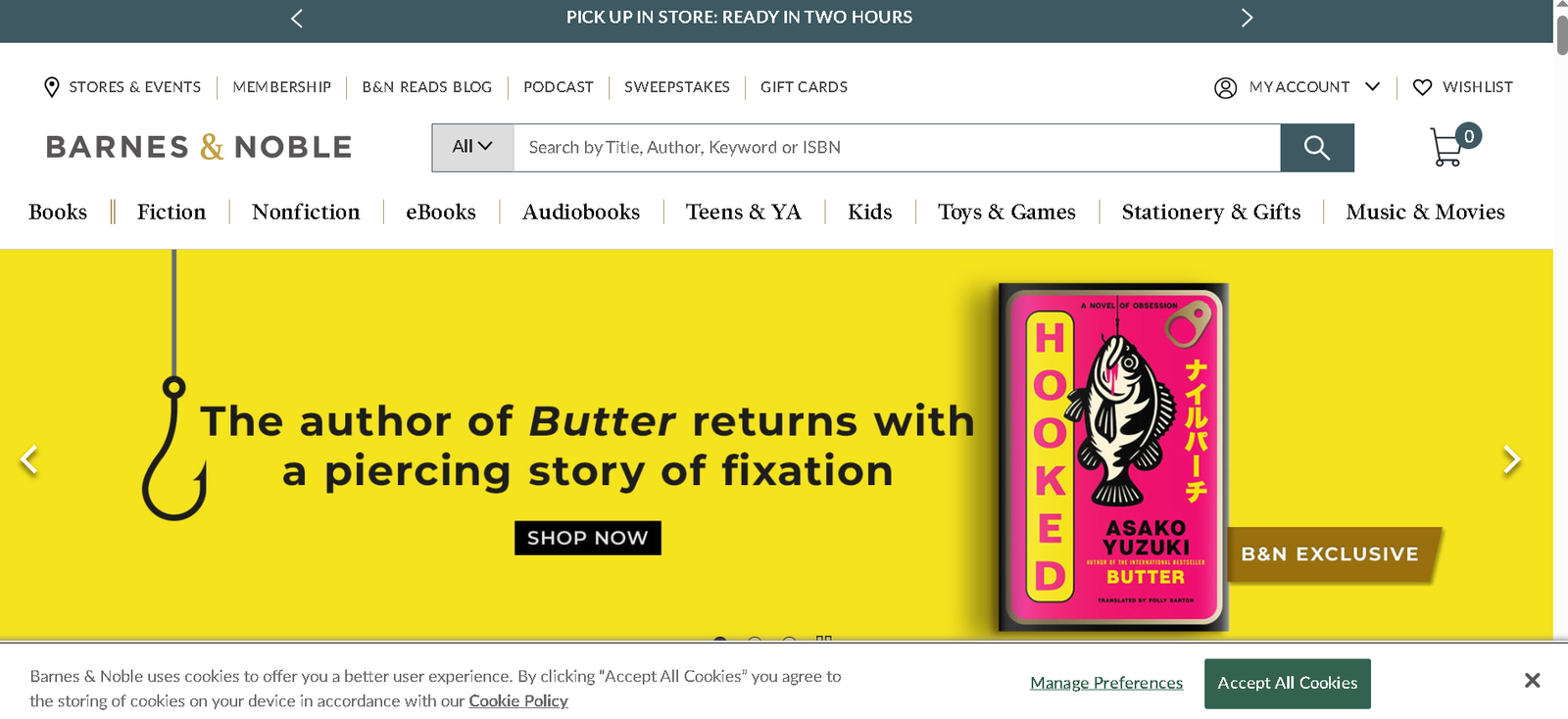Image resolution: width=1568 pixels, height=719 pixels.
Task: Click the search input field
Action: [x=882, y=147]
